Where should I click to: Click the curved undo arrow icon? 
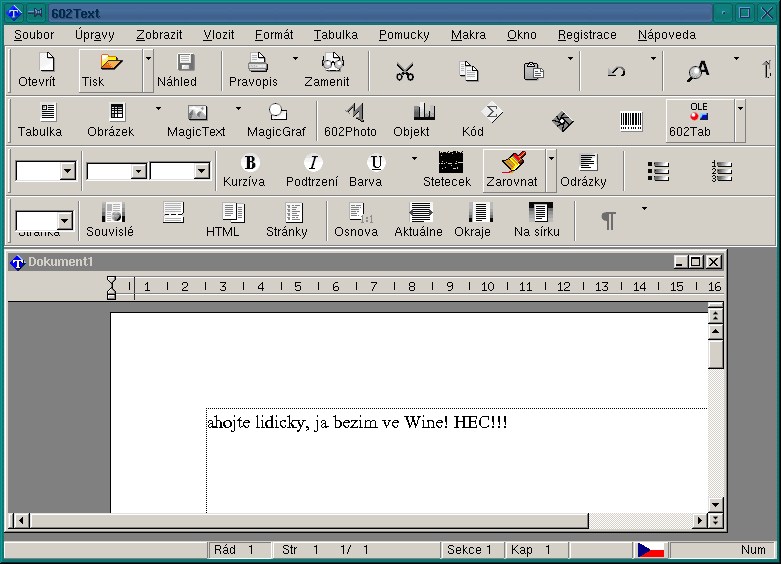617,72
